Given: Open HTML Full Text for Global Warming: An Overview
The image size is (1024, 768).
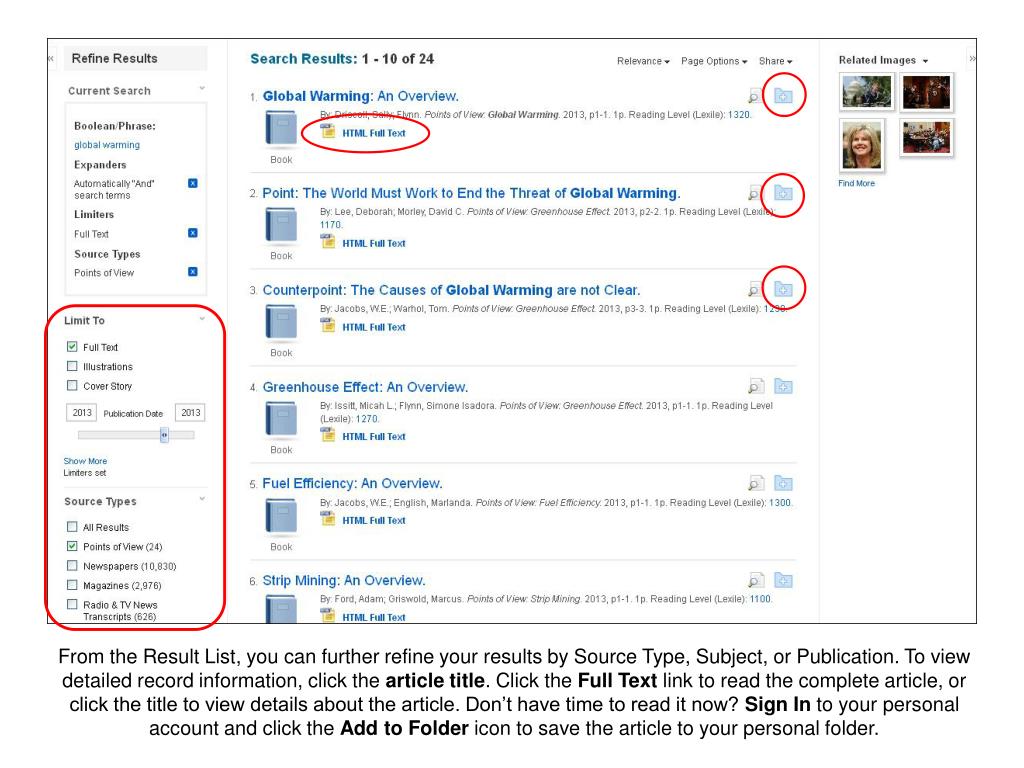Looking at the screenshot, I should coord(374,133).
